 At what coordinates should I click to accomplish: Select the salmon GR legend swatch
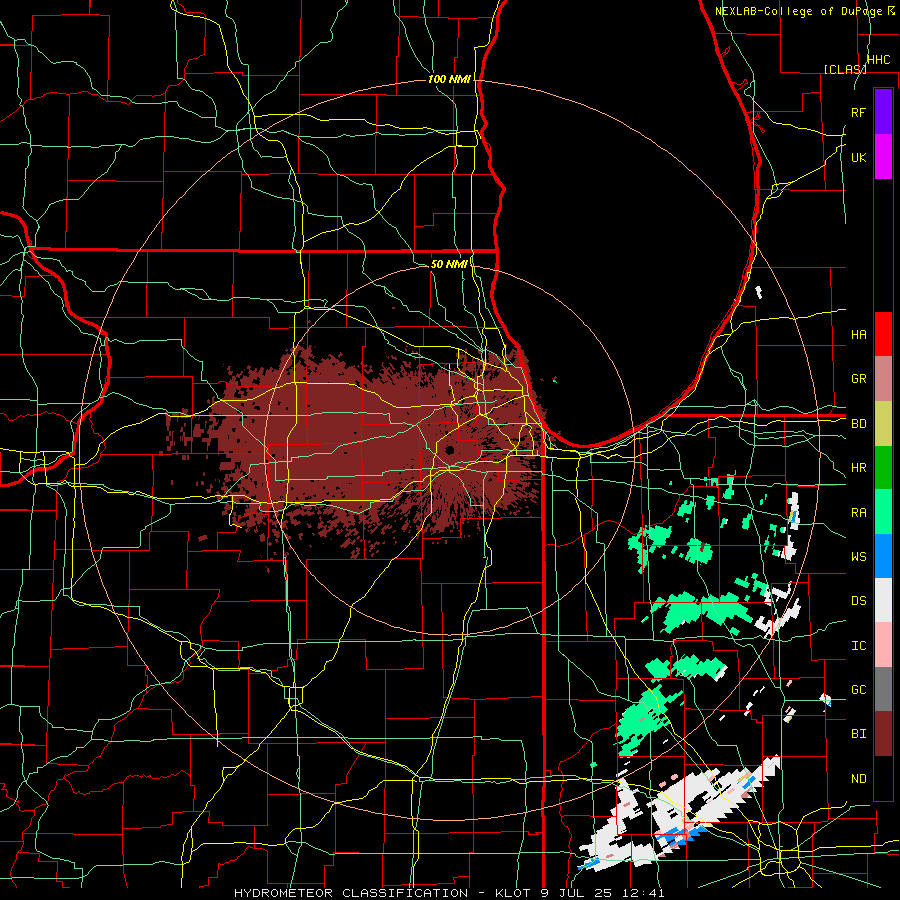point(883,378)
